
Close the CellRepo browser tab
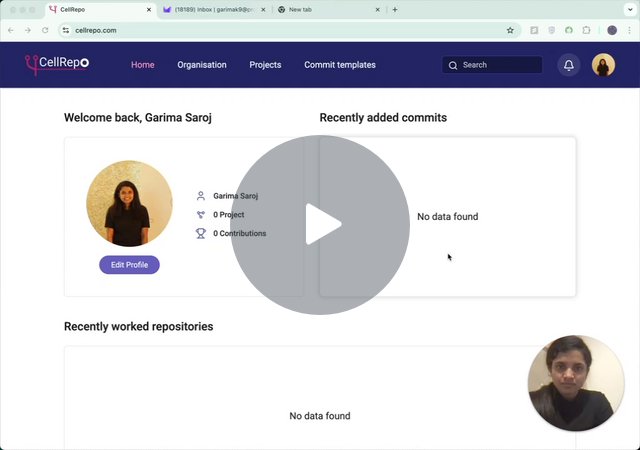pos(149,9)
